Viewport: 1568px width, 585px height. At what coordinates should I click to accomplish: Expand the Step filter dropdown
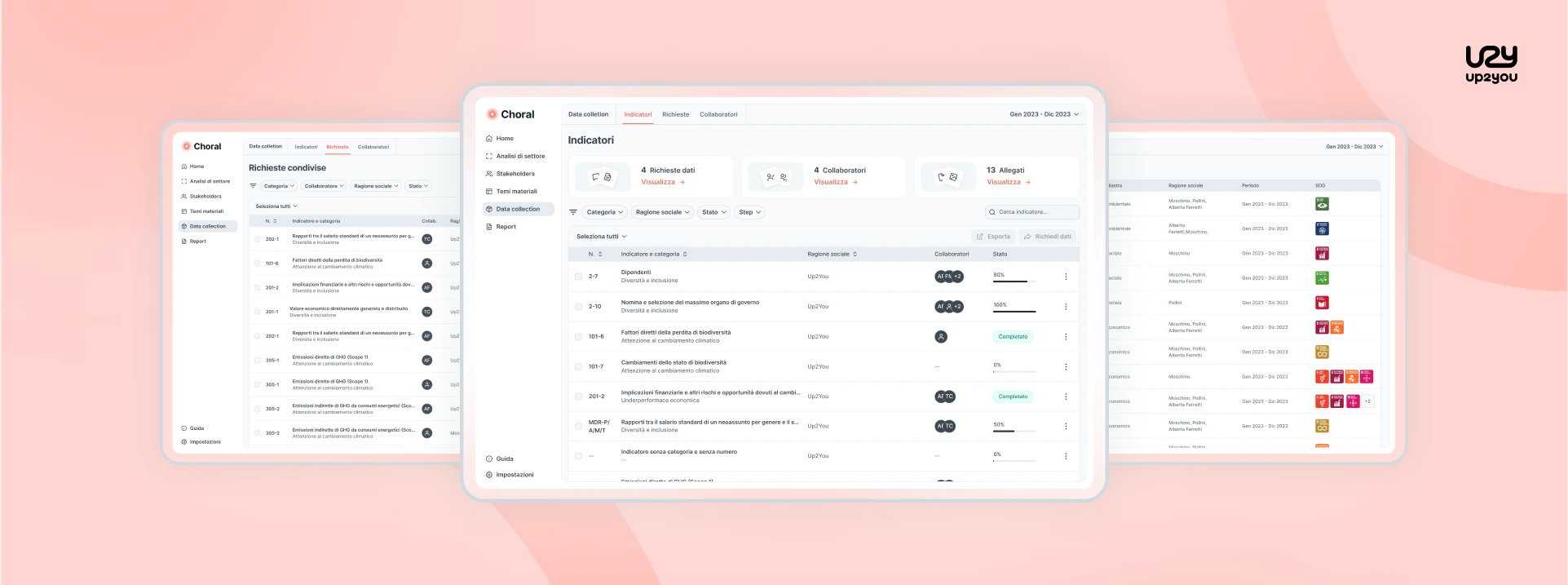749,212
